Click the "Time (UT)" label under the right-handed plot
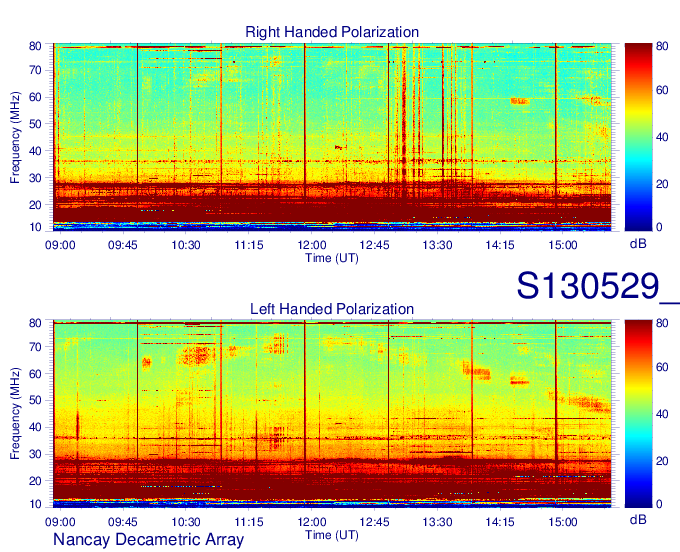 pos(332,258)
